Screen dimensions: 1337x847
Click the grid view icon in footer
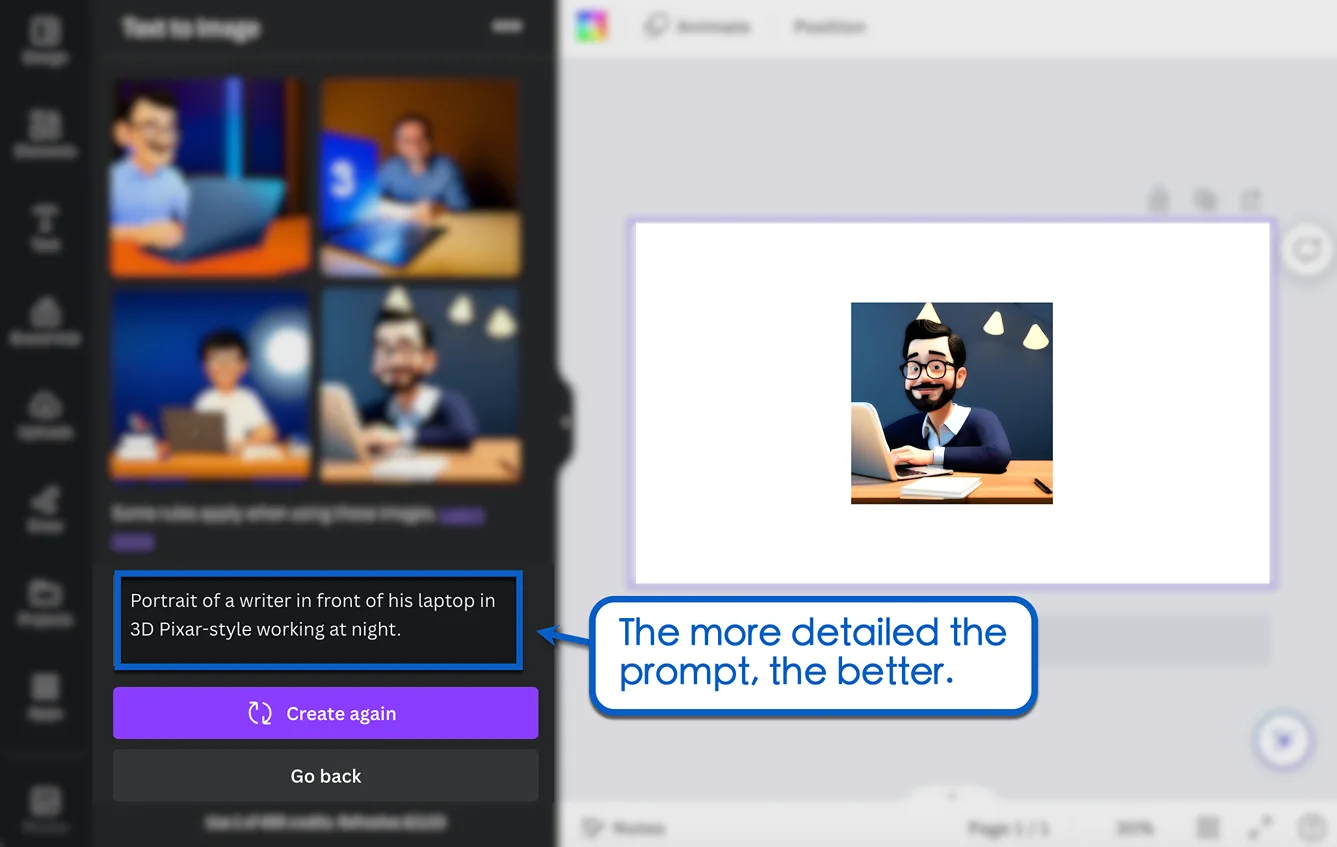point(1208,828)
